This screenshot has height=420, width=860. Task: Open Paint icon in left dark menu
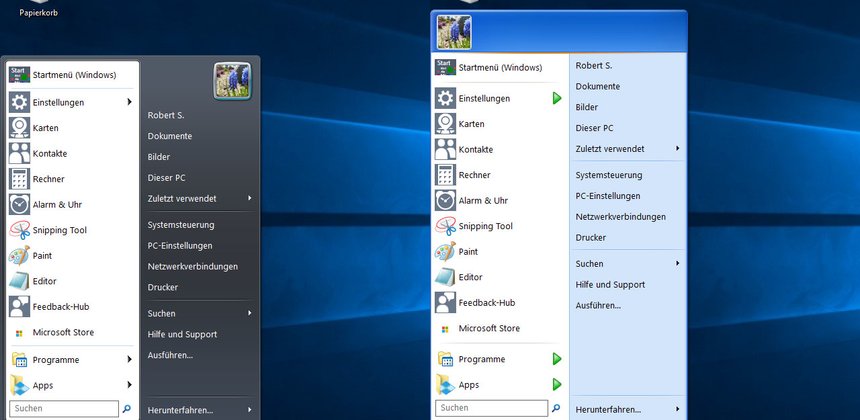19,256
